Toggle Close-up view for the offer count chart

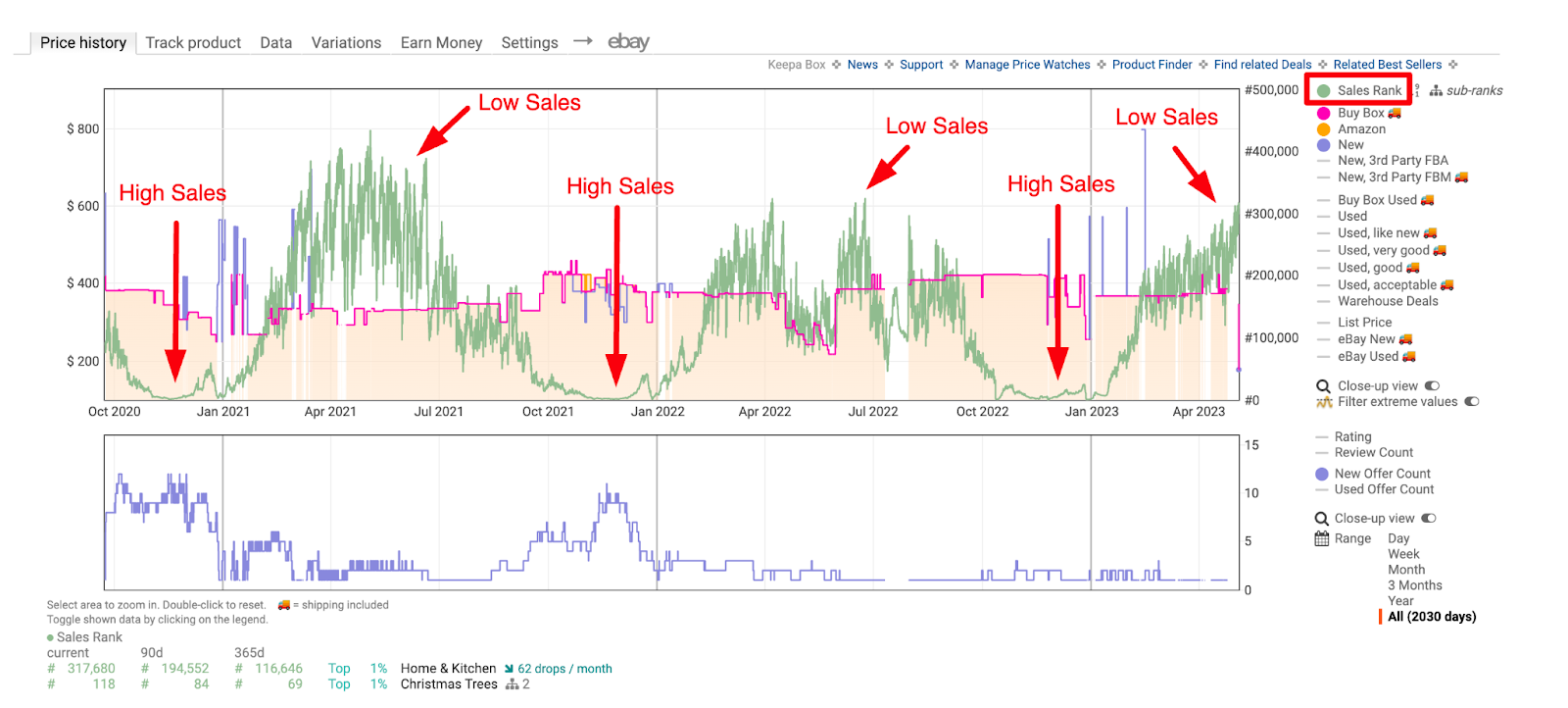[x=1429, y=519]
